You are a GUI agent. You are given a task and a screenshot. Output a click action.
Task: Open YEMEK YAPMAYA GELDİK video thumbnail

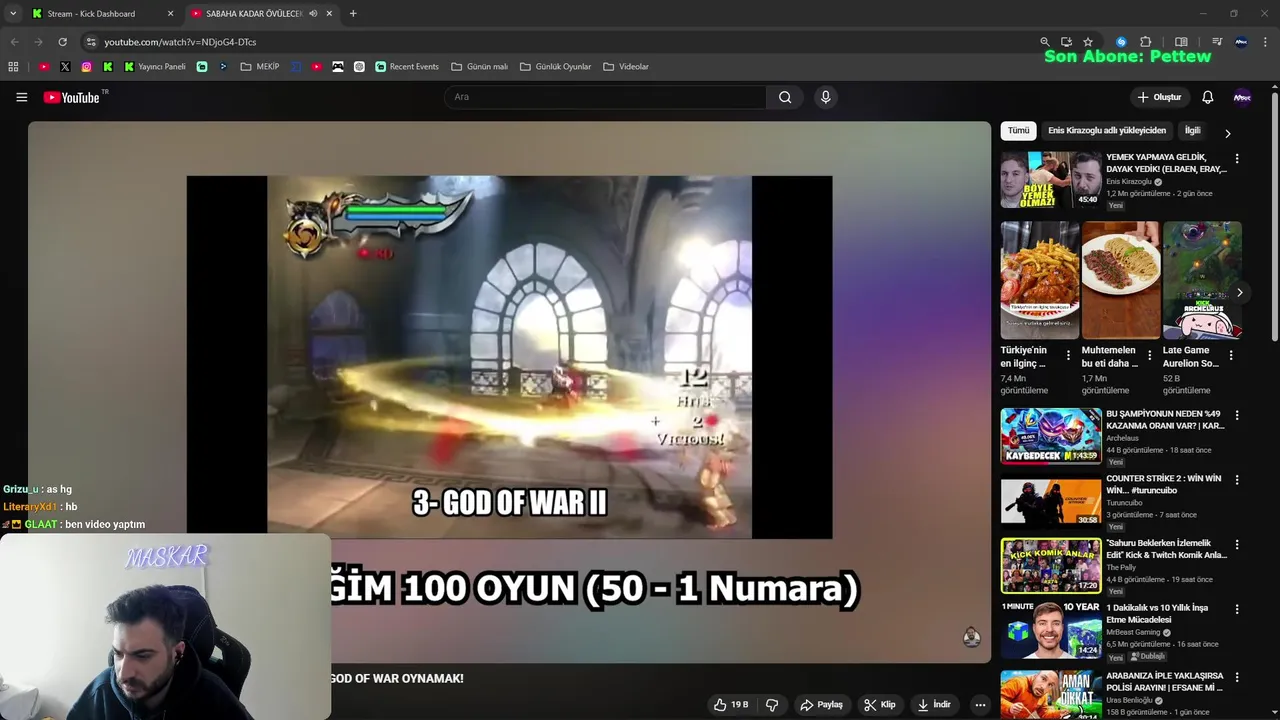coord(1051,180)
